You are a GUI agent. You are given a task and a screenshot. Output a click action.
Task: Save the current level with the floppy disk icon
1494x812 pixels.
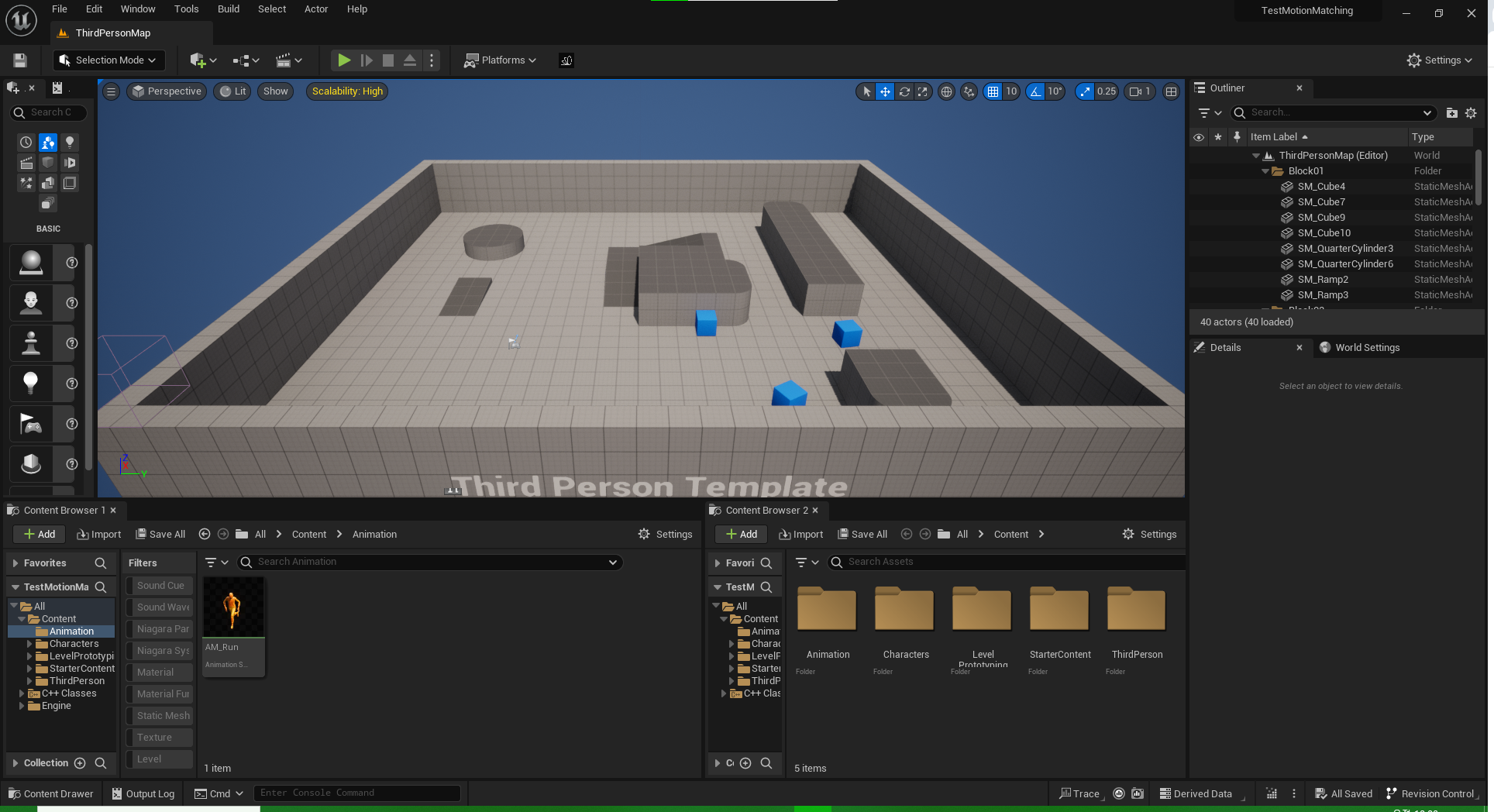coord(20,60)
